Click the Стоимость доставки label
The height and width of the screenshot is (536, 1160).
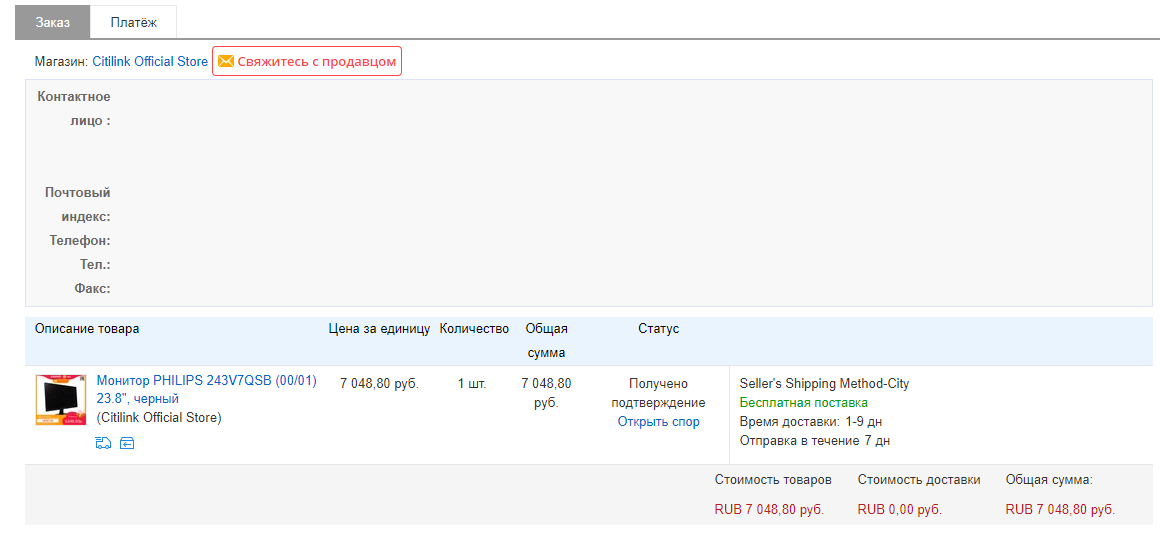(x=920, y=480)
